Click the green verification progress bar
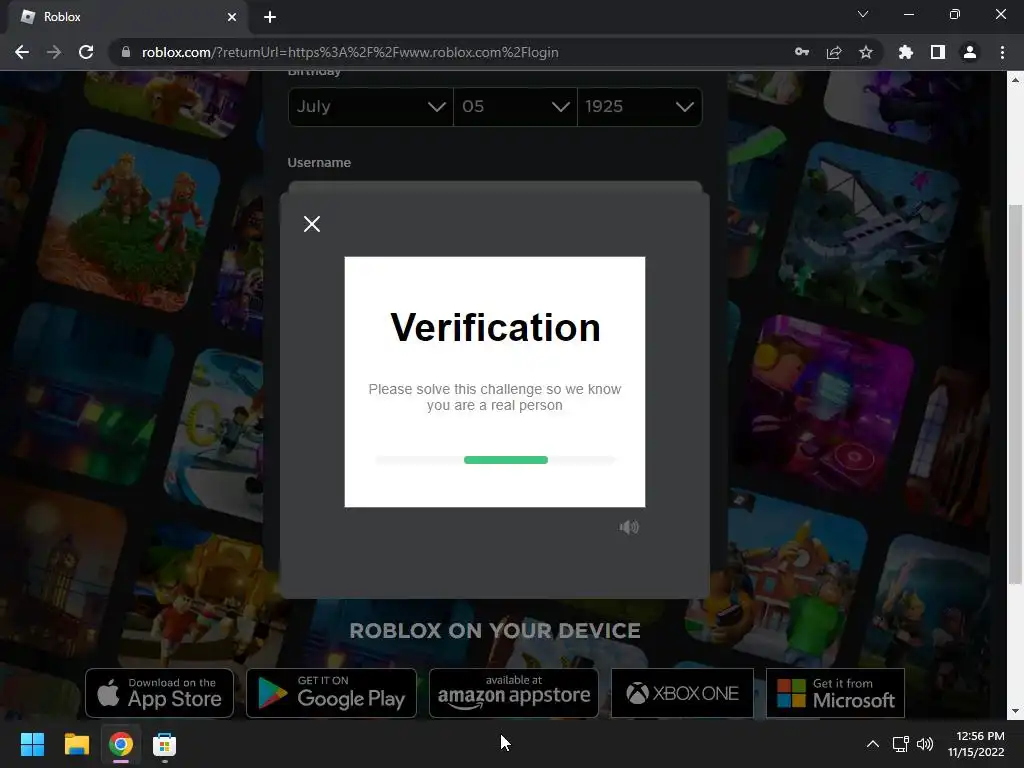Screen dimensions: 1024x768 pyautogui.click(x=505, y=460)
